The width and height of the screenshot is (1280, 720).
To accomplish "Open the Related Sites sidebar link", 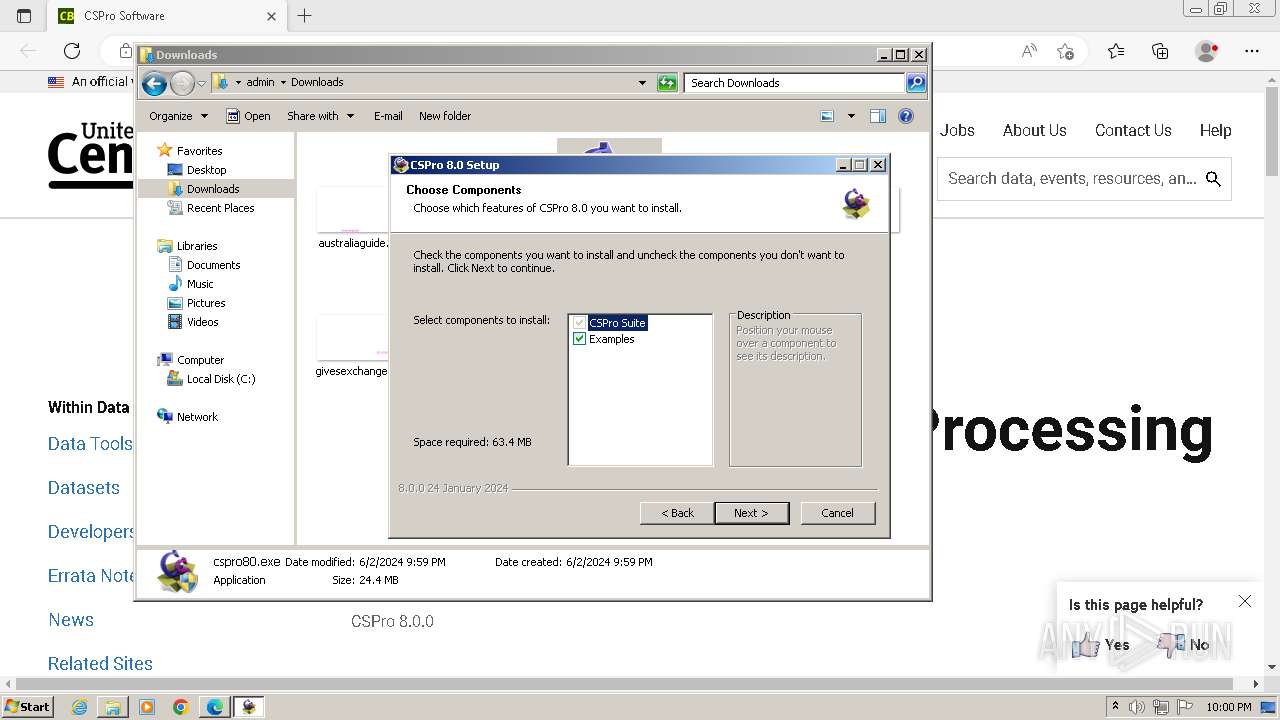I will pos(100,664).
